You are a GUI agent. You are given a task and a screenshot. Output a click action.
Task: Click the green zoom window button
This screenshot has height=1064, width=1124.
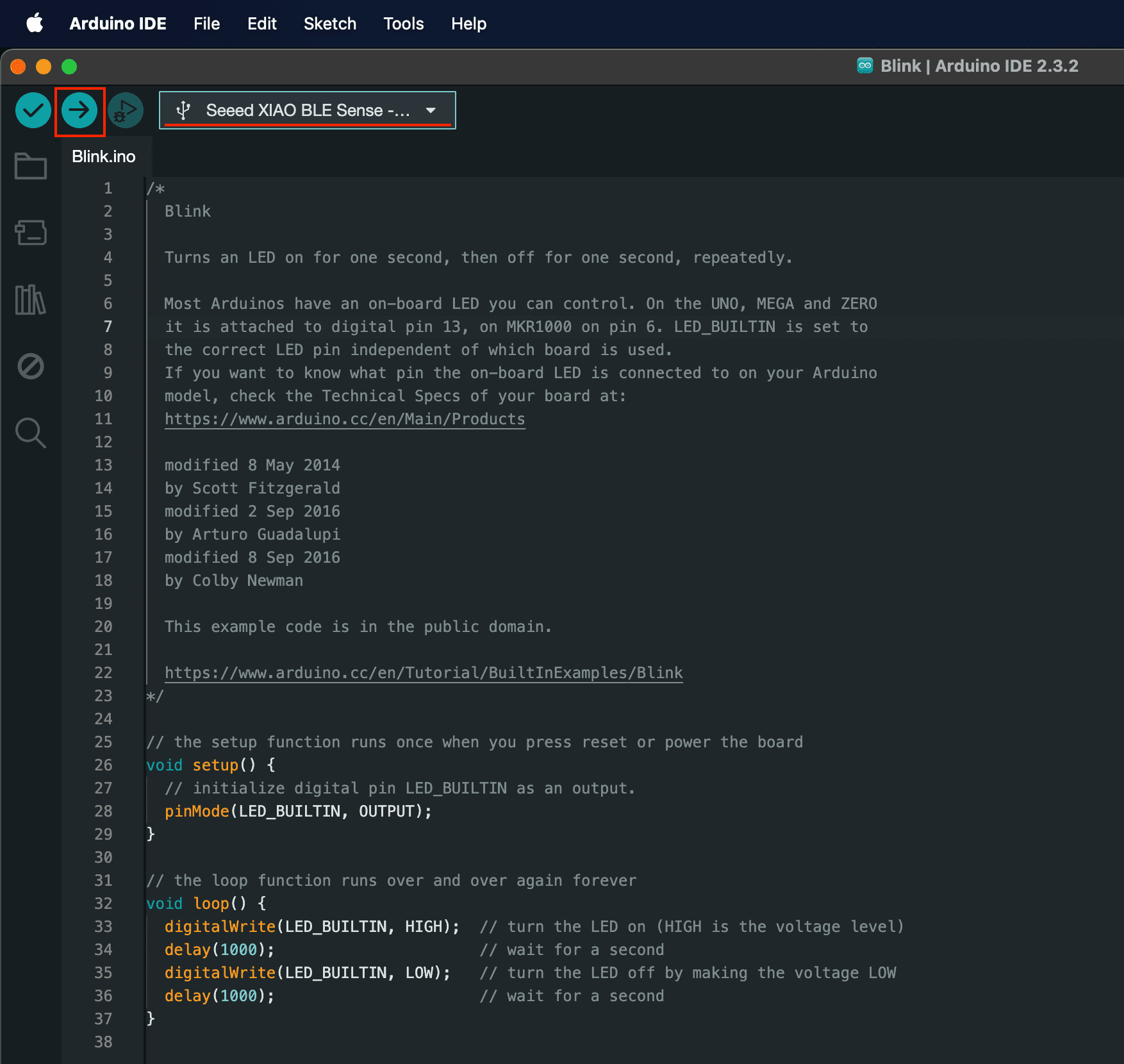pos(69,67)
